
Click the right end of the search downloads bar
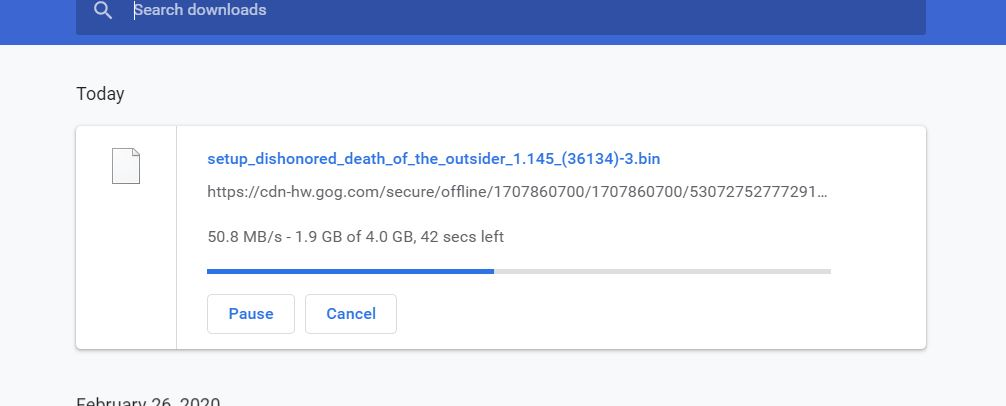click(x=898, y=10)
